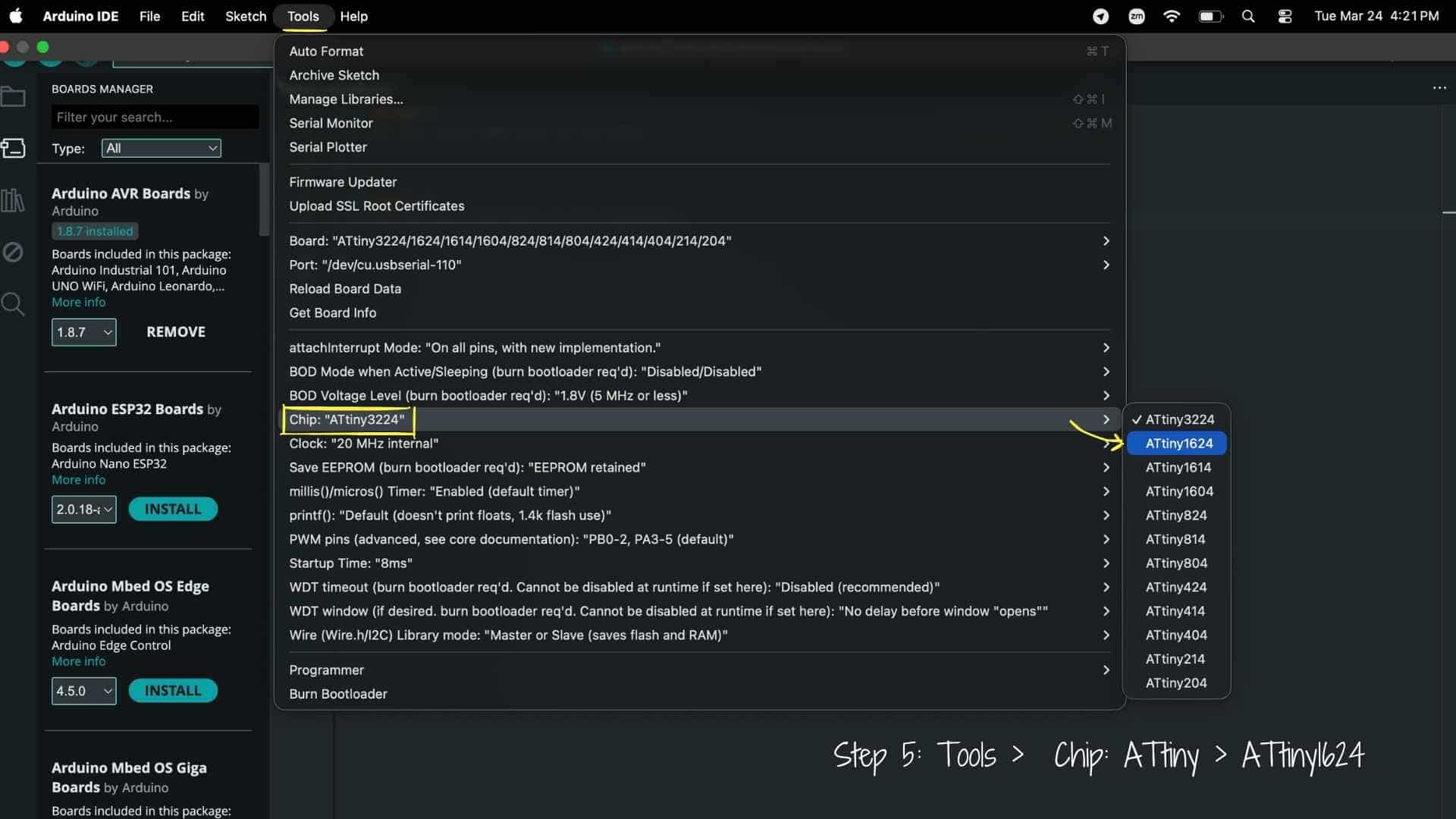Open the Type filter dropdown
This screenshot has width=1456, height=819.
pyautogui.click(x=161, y=149)
